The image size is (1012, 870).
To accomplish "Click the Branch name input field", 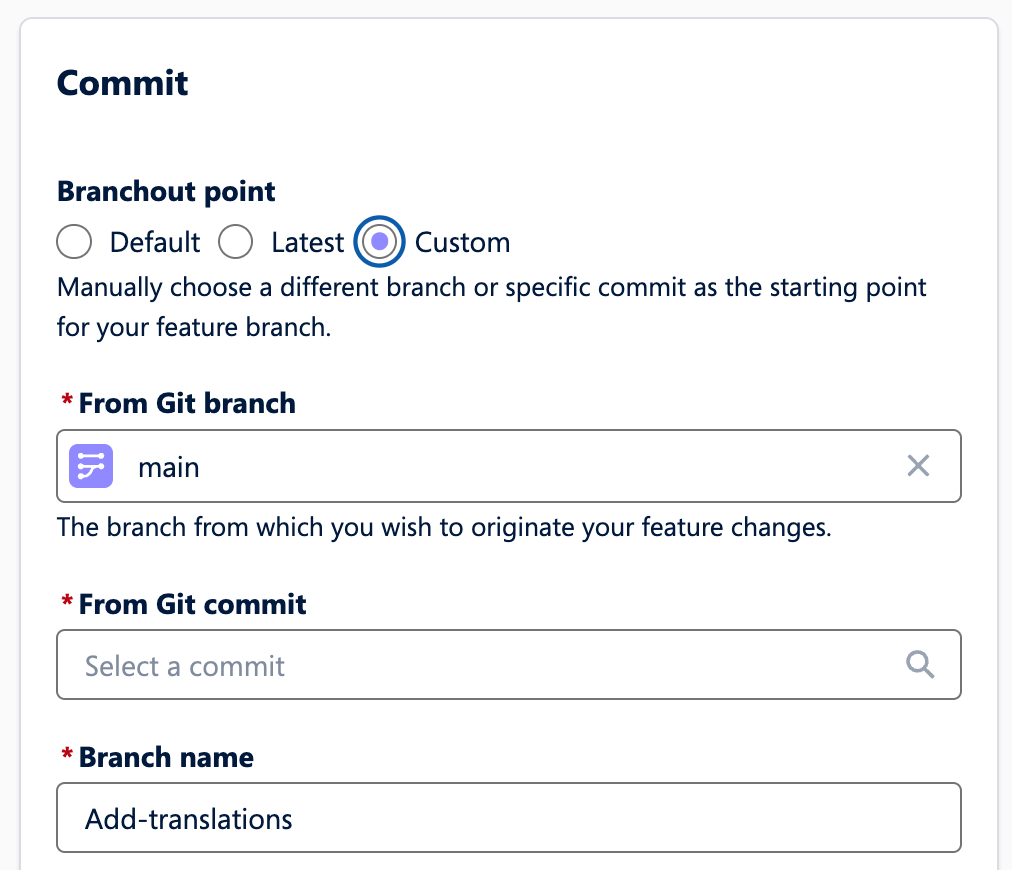I will point(508,818).
